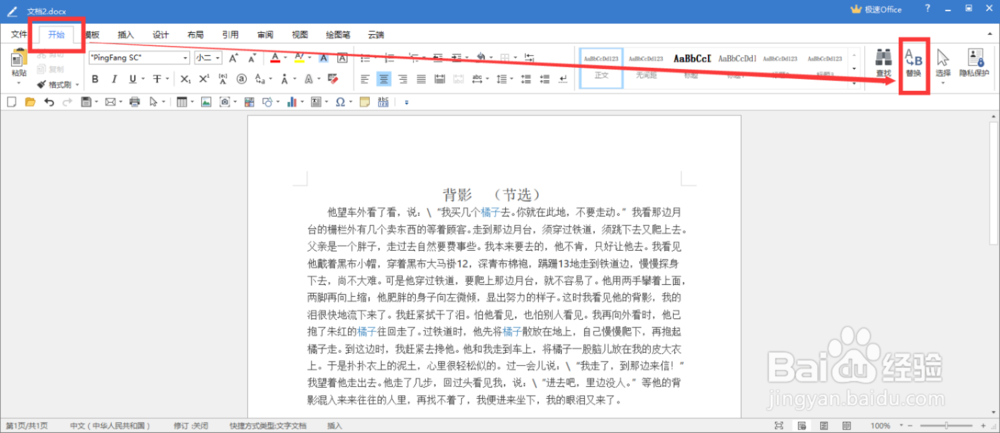Screen dimensions: 1000x433
Task: Expand the Paste options arrow
Action: (x=18, y=84)
